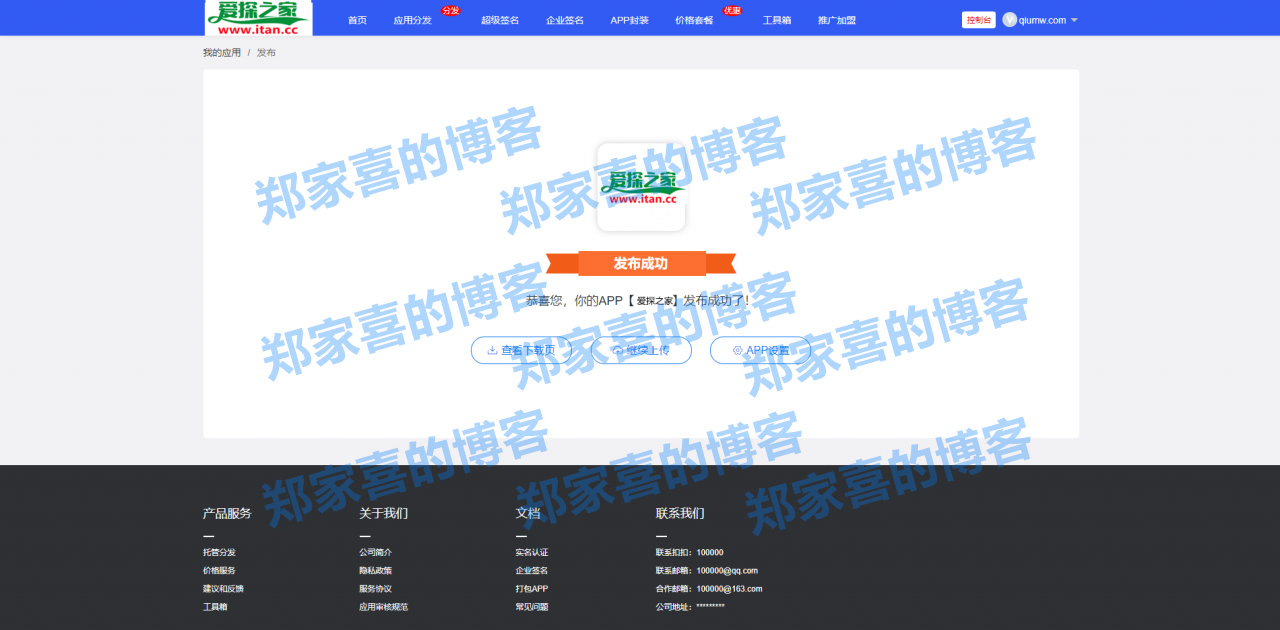Click the 联系扣扣: 100000 contact line

click(x=690, y=552)
